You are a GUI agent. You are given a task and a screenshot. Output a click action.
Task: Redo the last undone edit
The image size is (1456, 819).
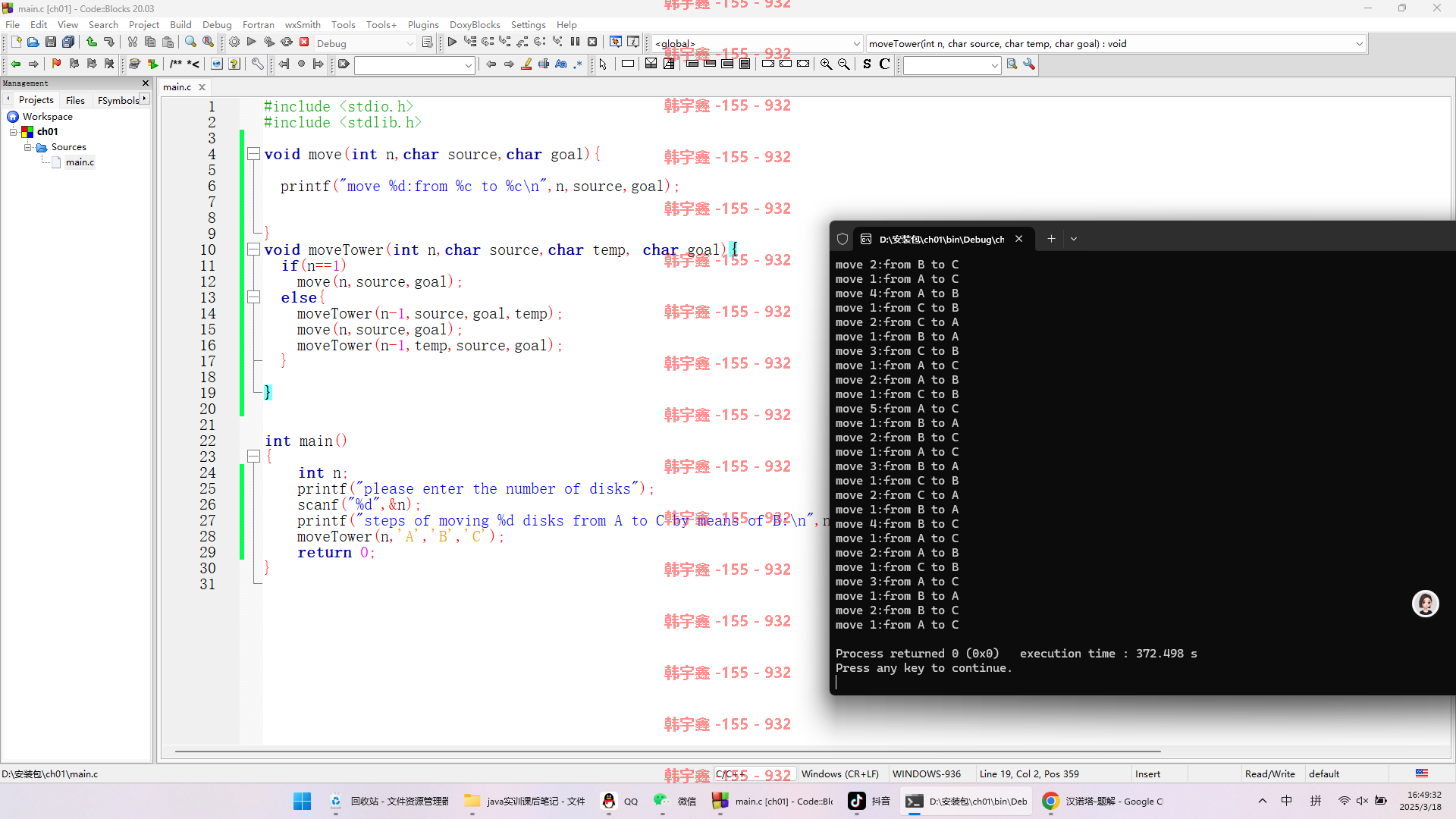pyautogui.click(x=109, y=42)
